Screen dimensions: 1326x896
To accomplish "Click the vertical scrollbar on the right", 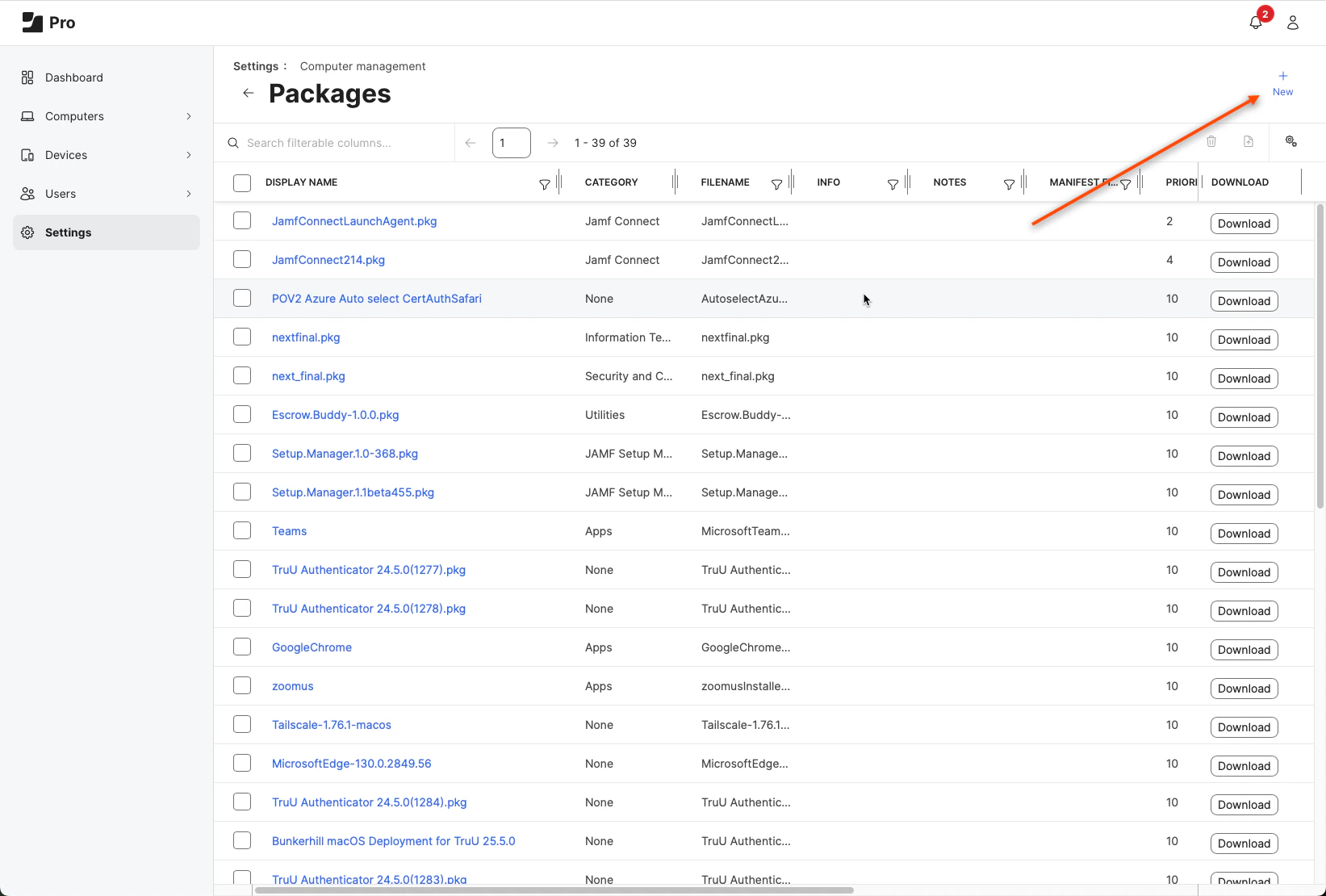I will tap(1320, 356).
